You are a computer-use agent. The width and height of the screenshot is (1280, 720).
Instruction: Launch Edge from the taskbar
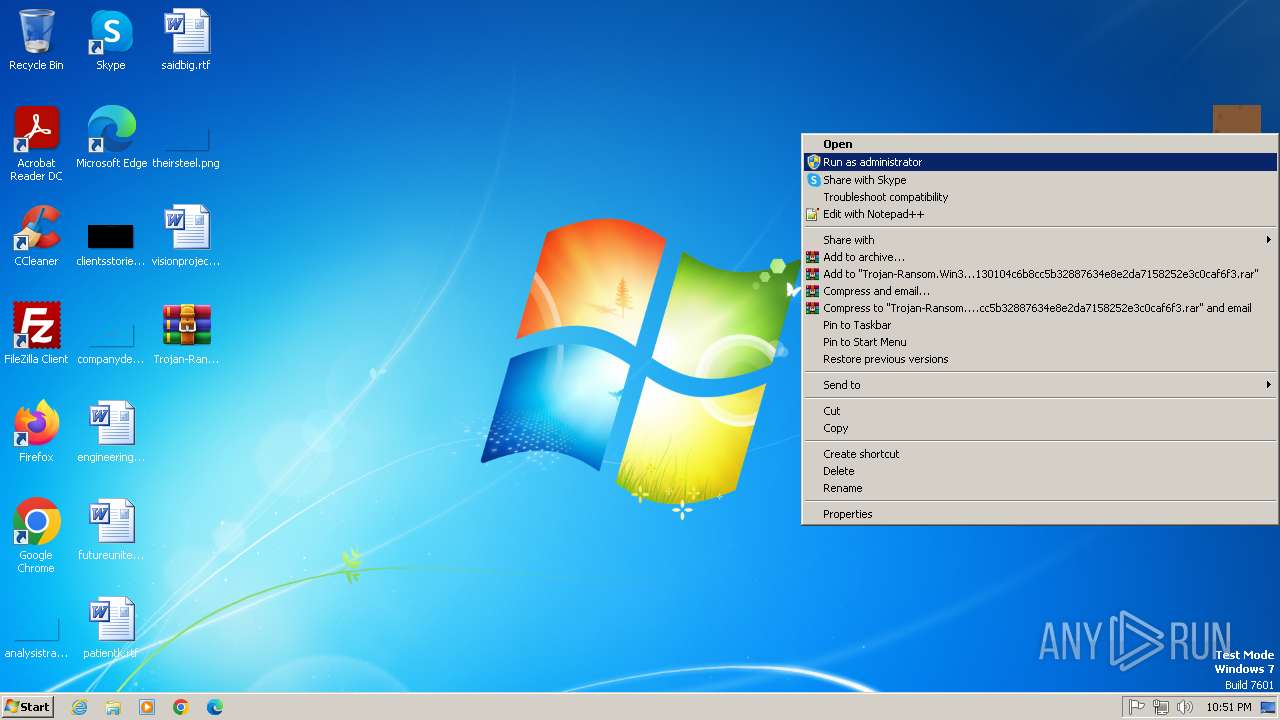tap(215, 707)
